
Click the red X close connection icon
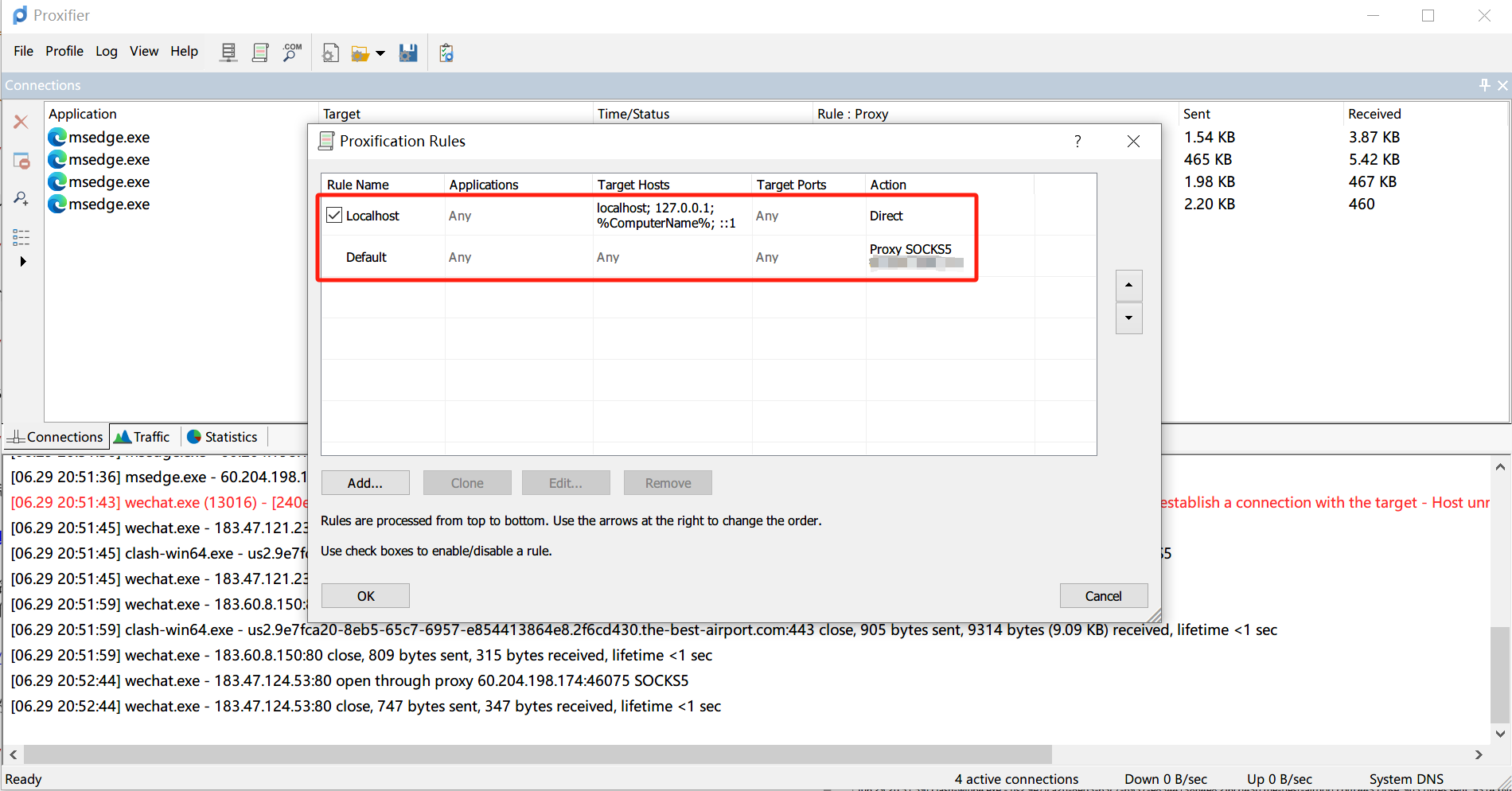(x=21, y=122)
